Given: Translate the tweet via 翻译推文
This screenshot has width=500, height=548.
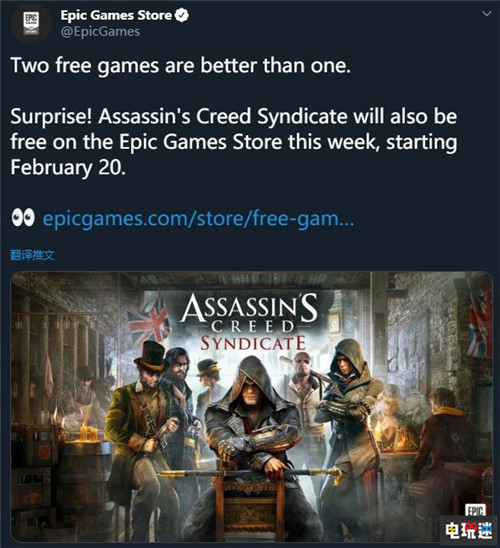Looking at the screenshot, I should [32, 255].
